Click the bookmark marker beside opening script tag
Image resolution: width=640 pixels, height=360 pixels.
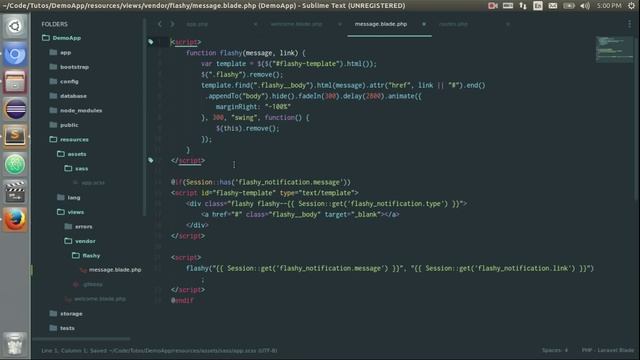coord(151,42)
